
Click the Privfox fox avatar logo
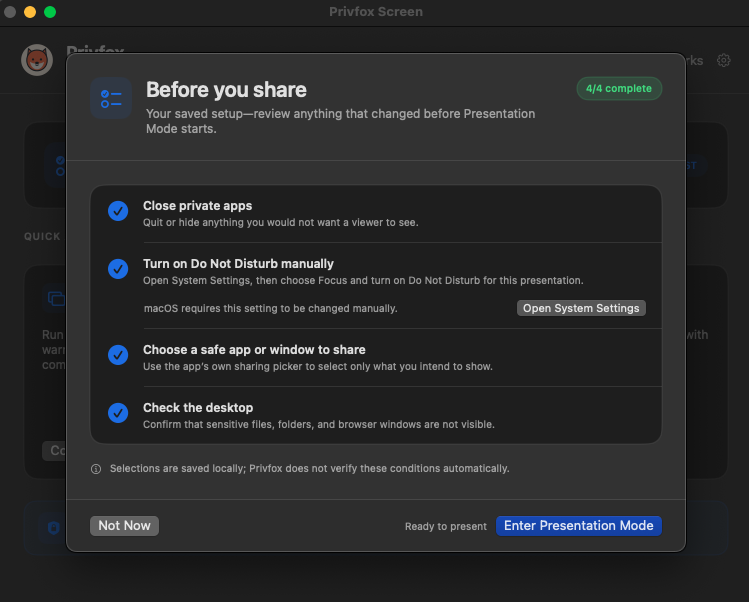(x=37, y=60)
